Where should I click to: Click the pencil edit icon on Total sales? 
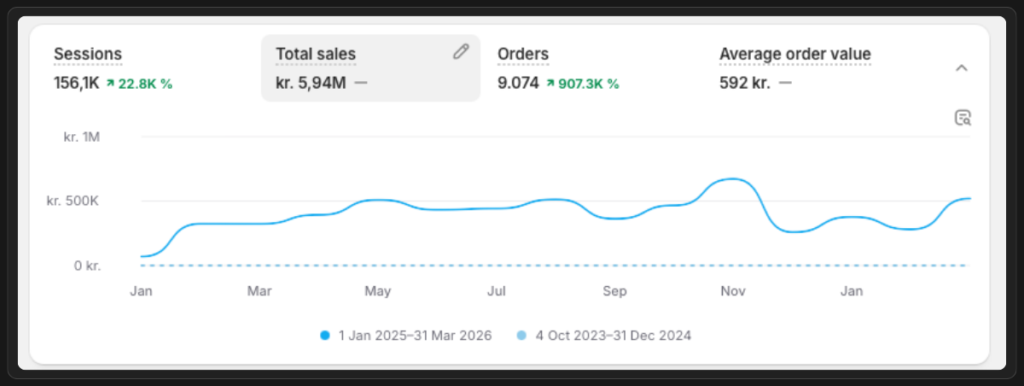[461, 52]
